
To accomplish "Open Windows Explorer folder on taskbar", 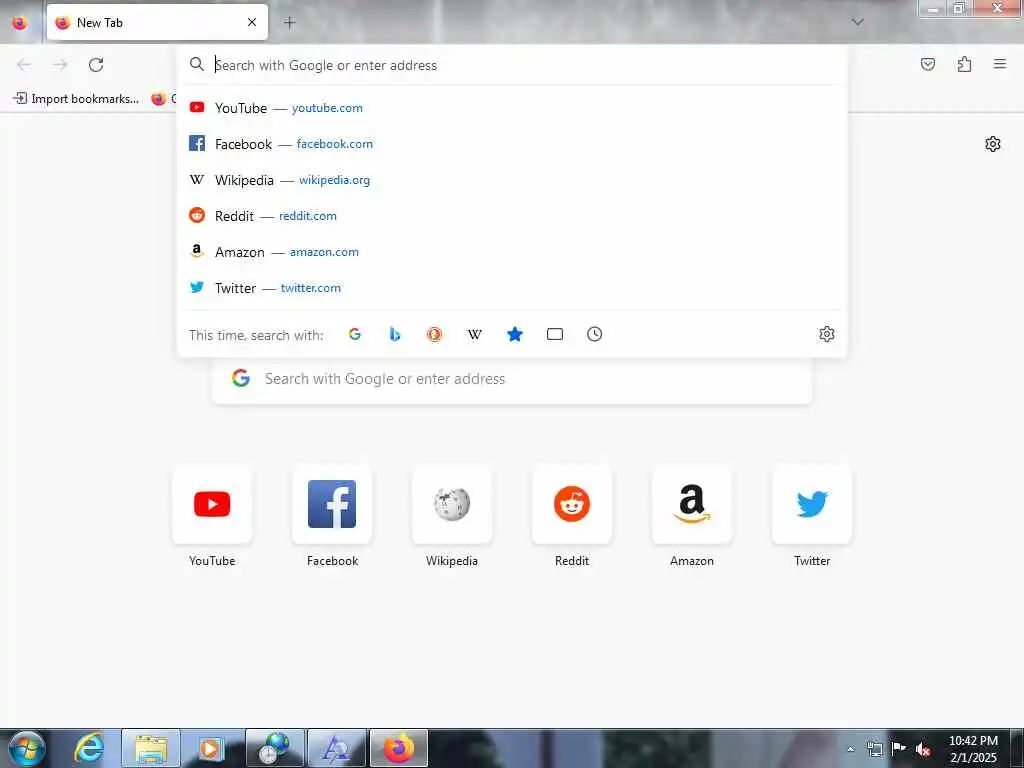I will (x=151, y=748).
